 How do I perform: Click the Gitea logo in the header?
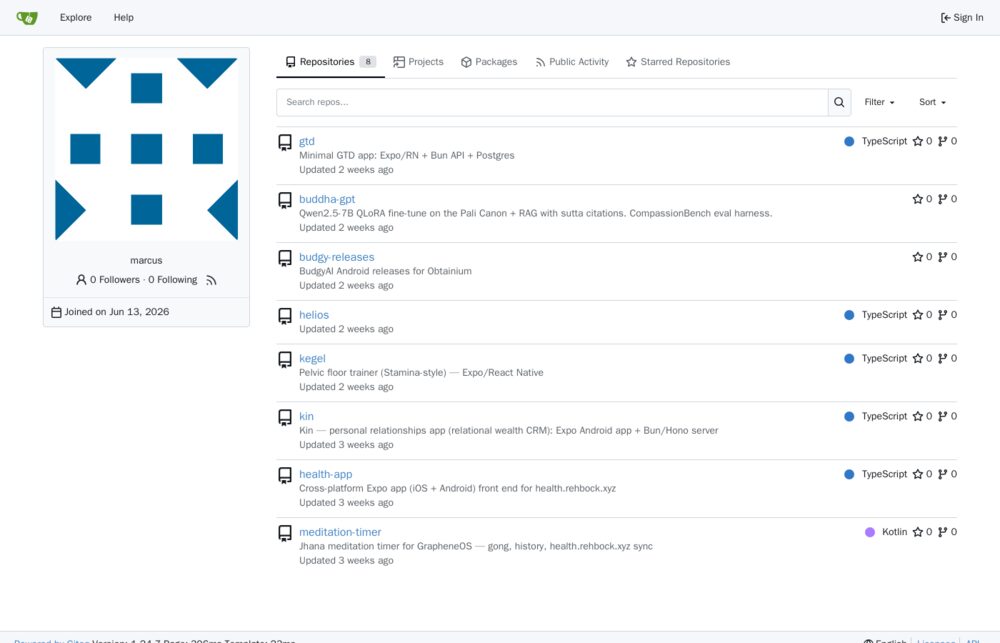click(27, 18)
